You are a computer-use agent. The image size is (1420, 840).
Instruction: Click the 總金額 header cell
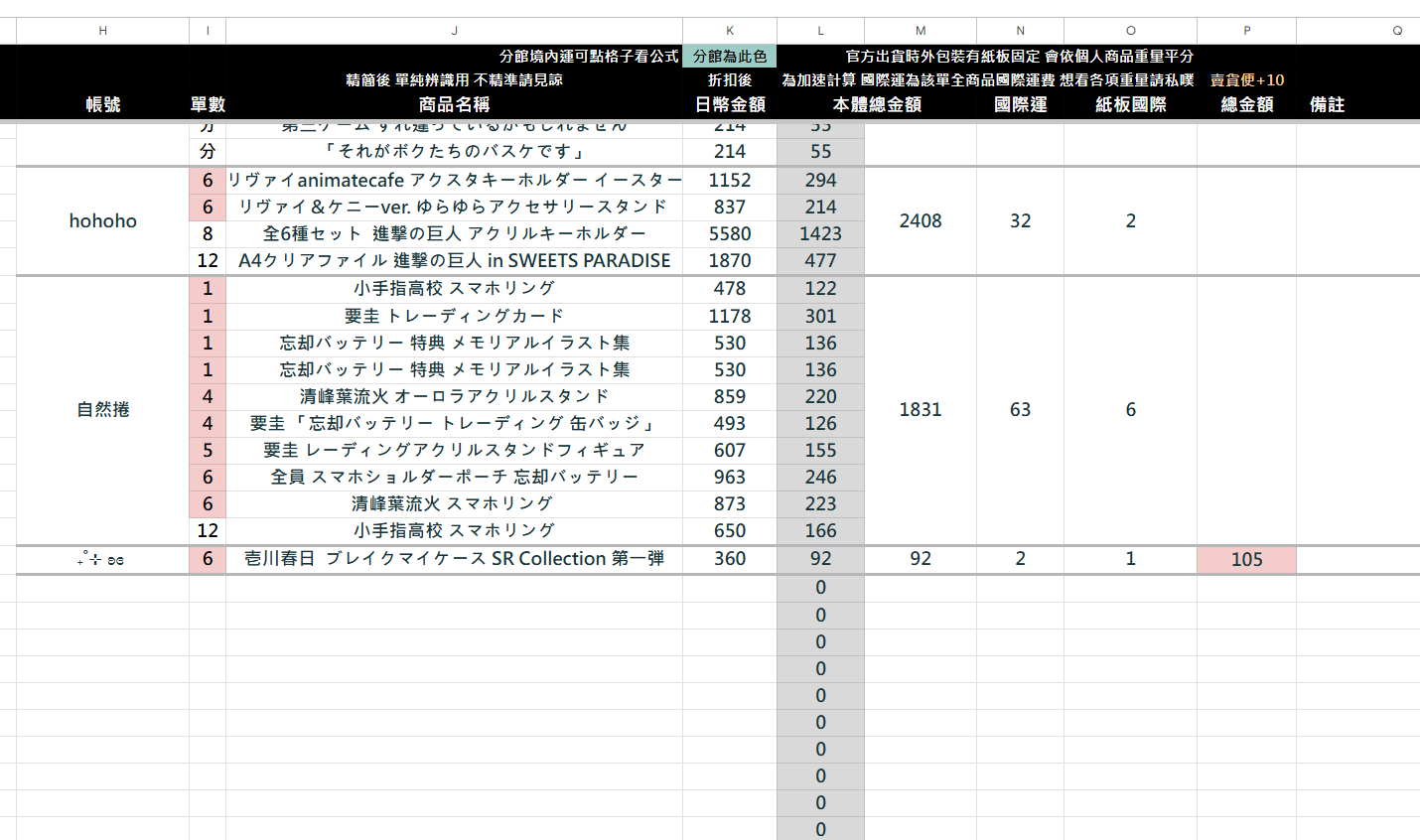point(1246,104)
